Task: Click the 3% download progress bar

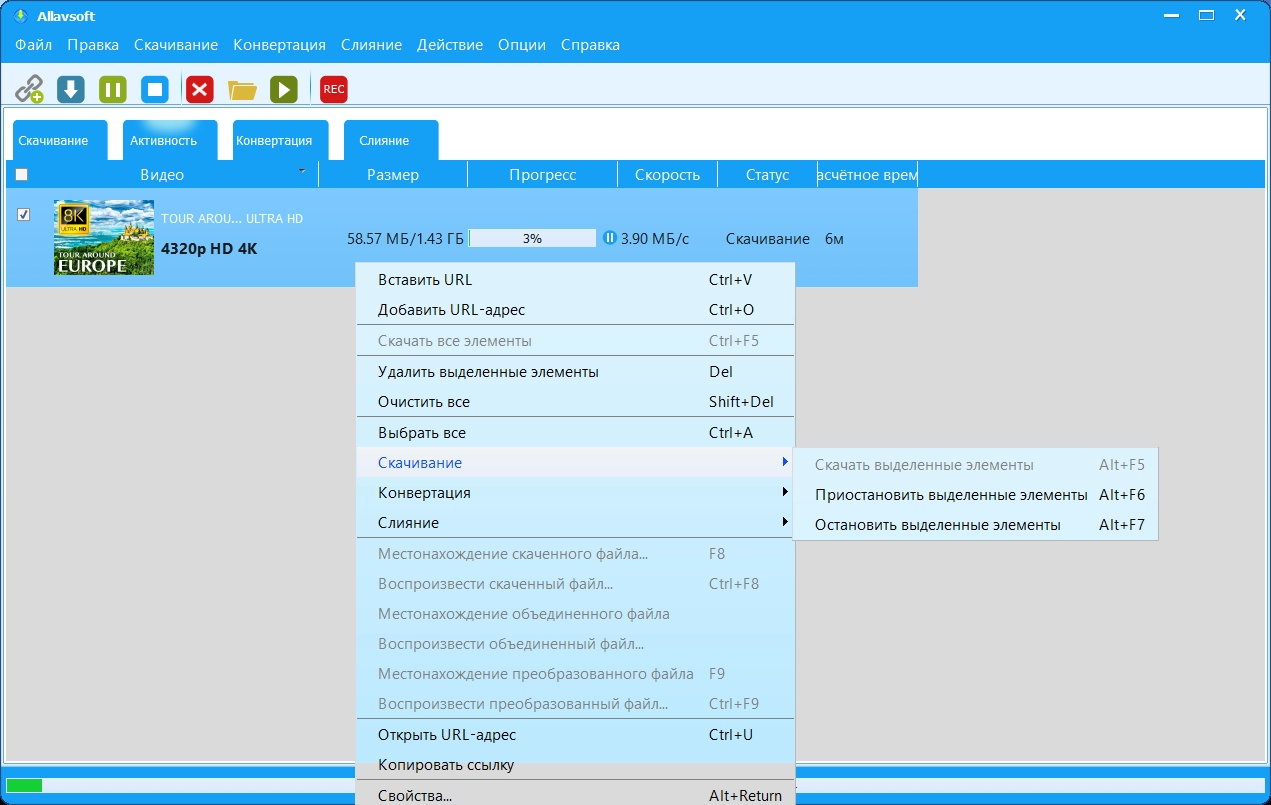Action: click(x=532, y=239)
